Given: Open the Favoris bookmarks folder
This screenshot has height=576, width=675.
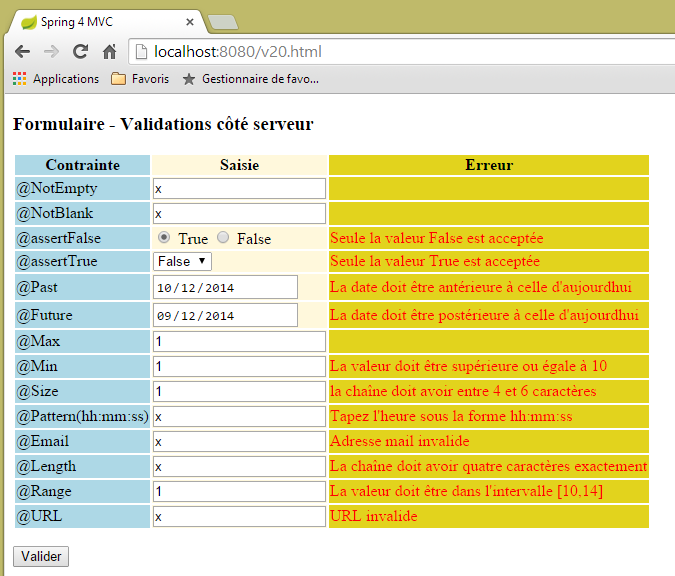Looking at the screenshot, I should (140, 79).
